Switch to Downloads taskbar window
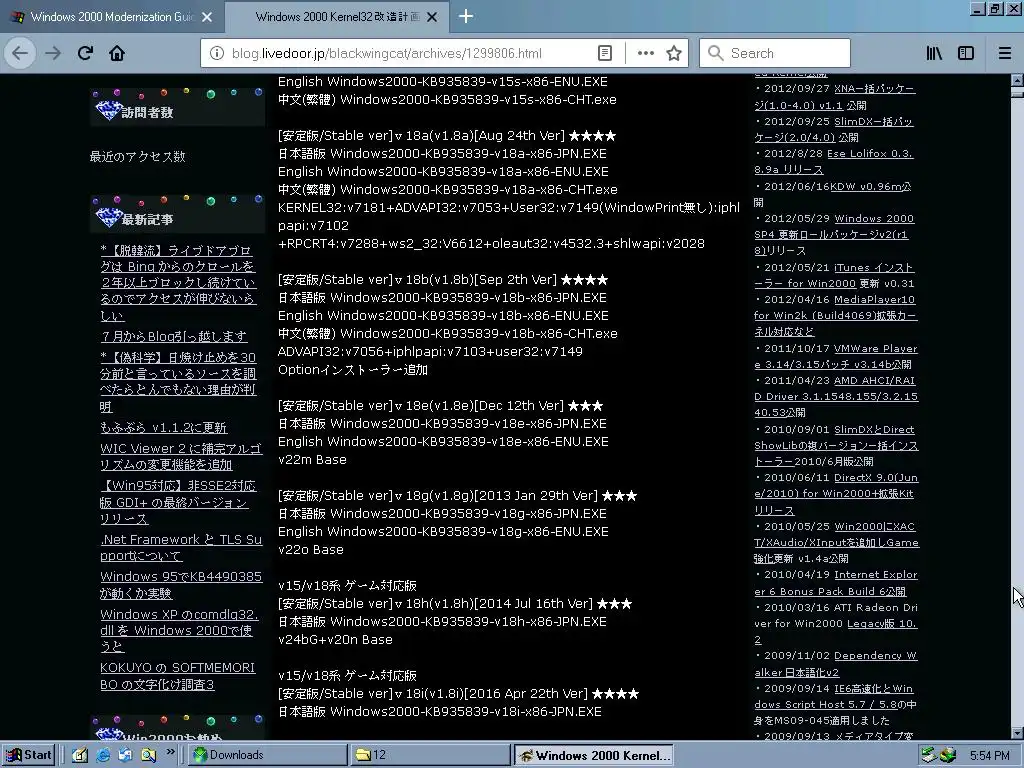 (x=268, y=755)
